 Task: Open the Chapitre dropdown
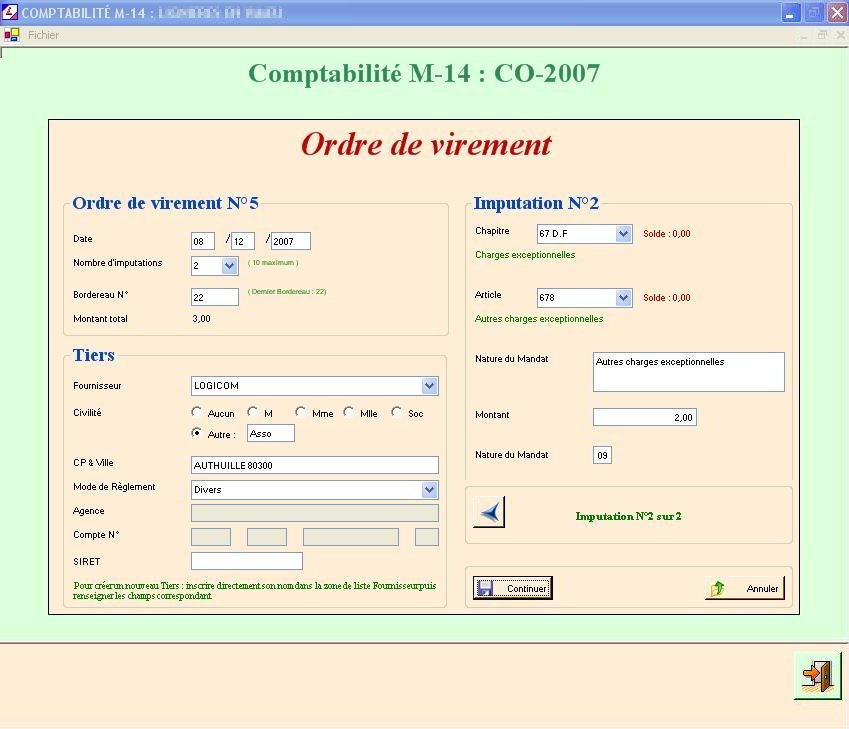623,234
